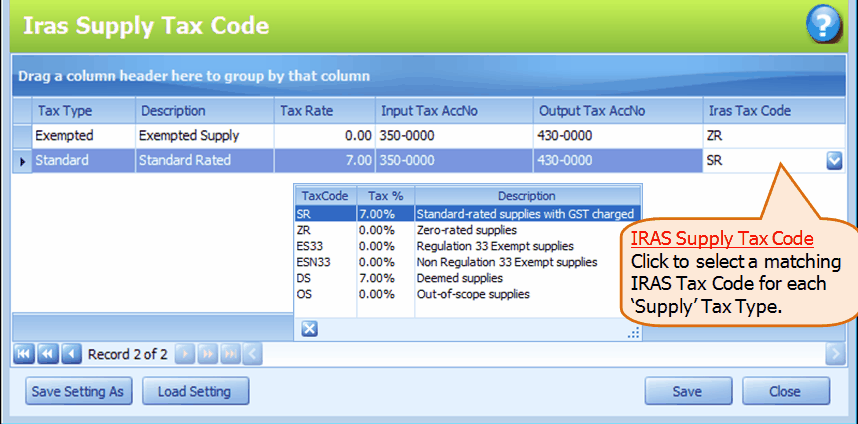Click the group-by column header panel
Screen dimensions: 858x424
[x=429, y=75]
